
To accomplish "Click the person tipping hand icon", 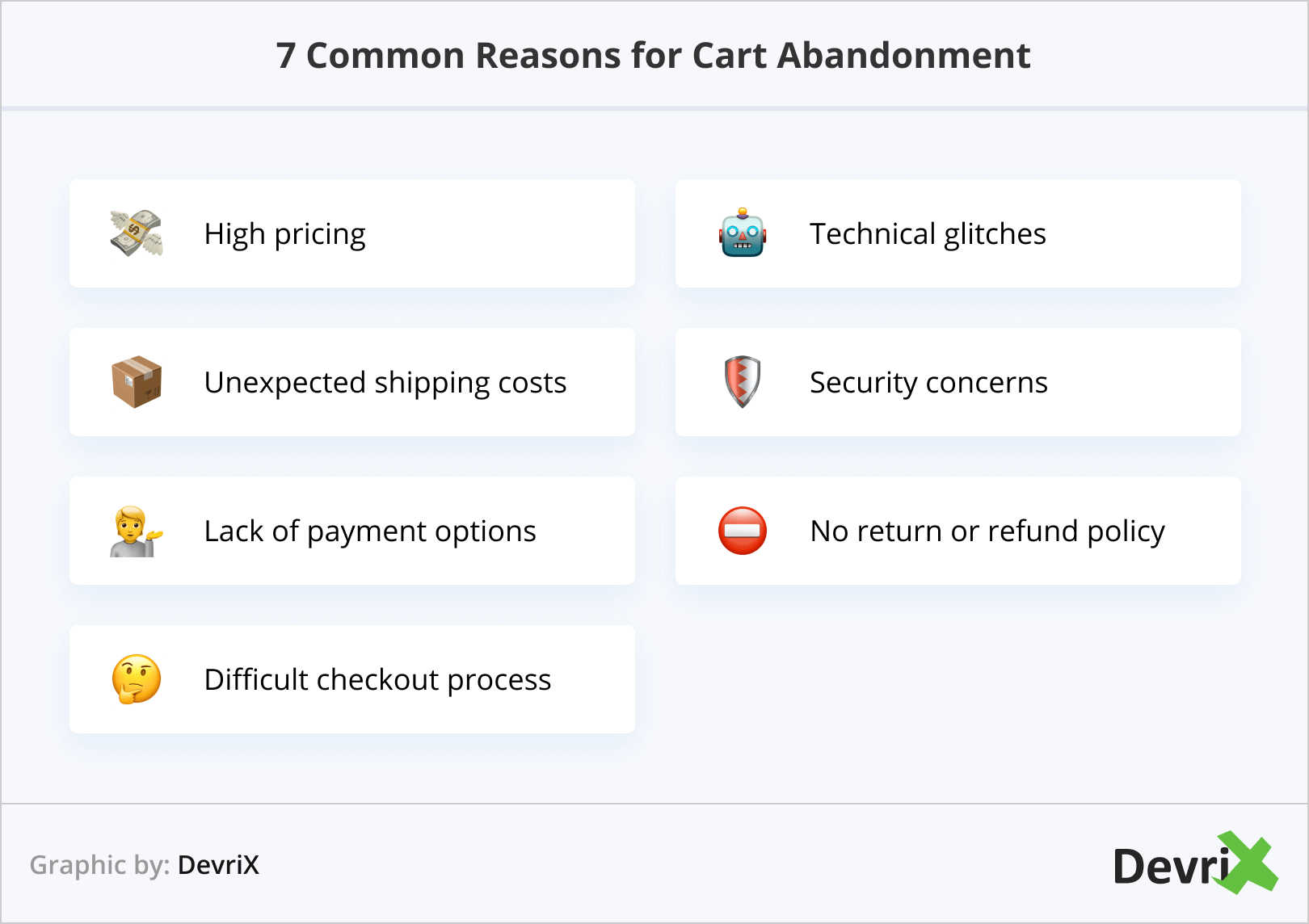I will coord(136,531).
